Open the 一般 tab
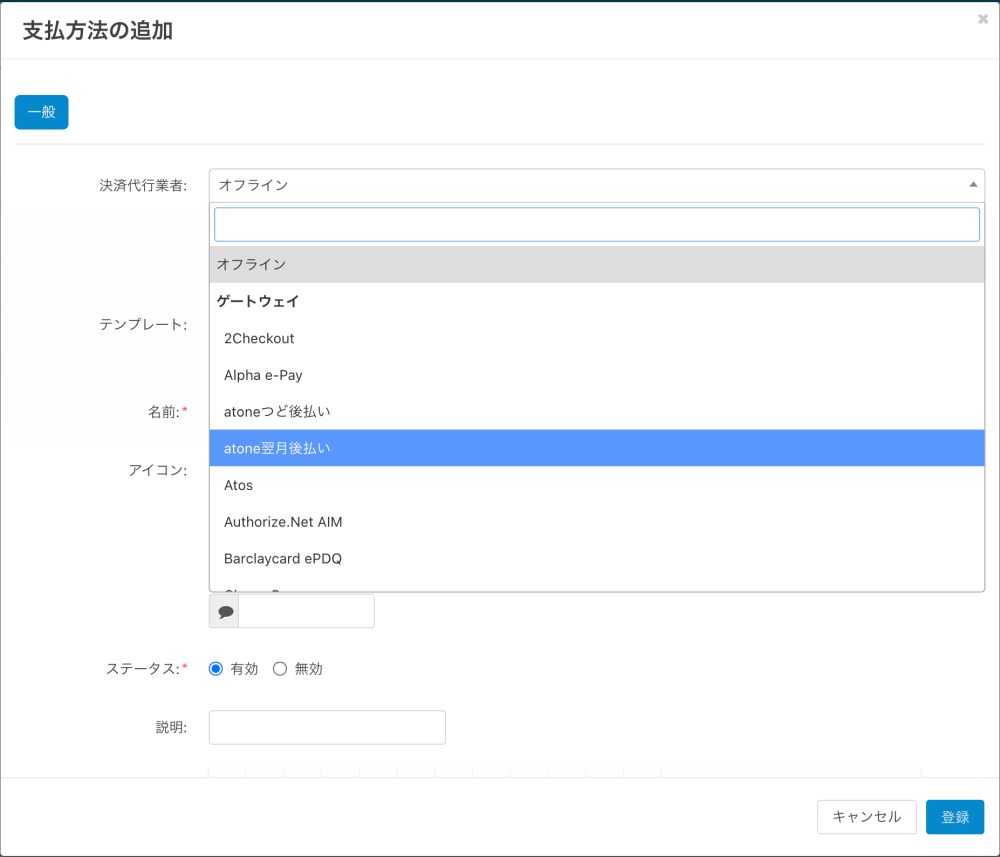The width and height of the screenshot is (1000, 857). (x=41, y=112)
